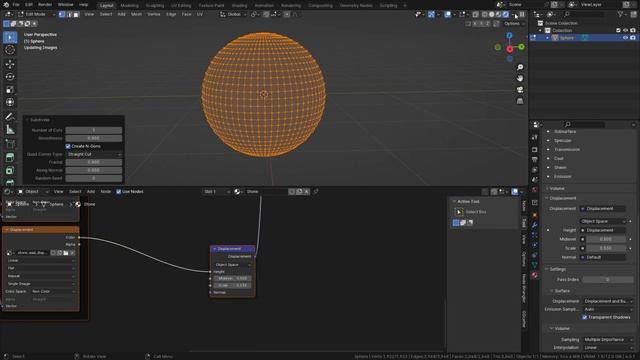Viewport: 640px width, 360px height.
Task: Click the zoom magnifier in the viewport
Action: click(x=520, y=67)
